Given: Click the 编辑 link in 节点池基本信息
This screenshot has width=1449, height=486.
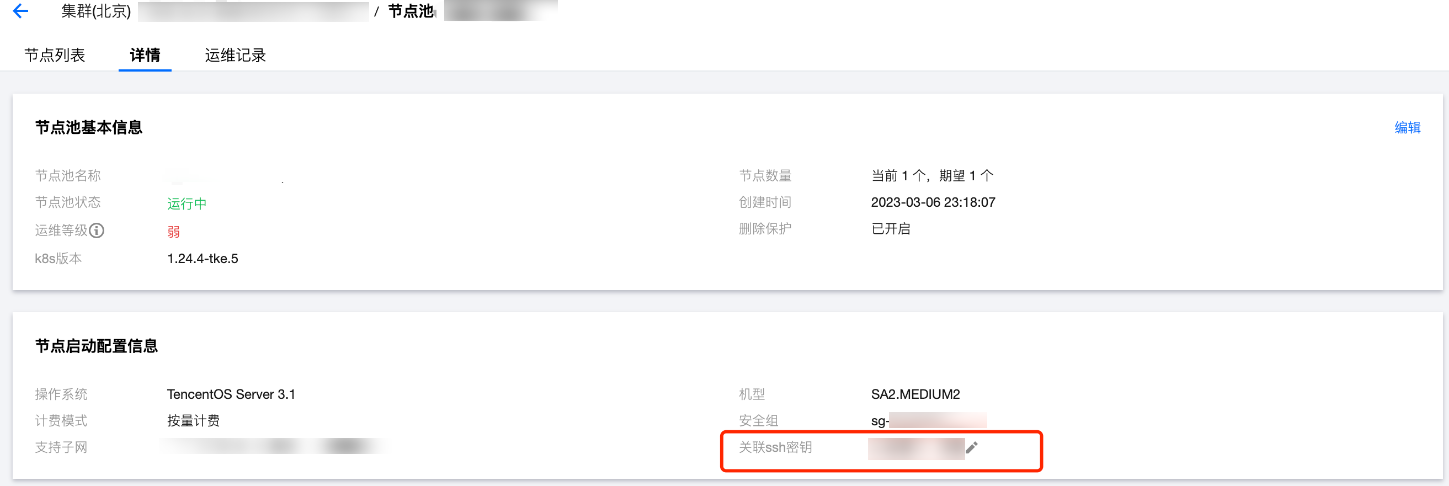Looking at the screenshot, I should pyautogui.click(x=1408, y=127).
